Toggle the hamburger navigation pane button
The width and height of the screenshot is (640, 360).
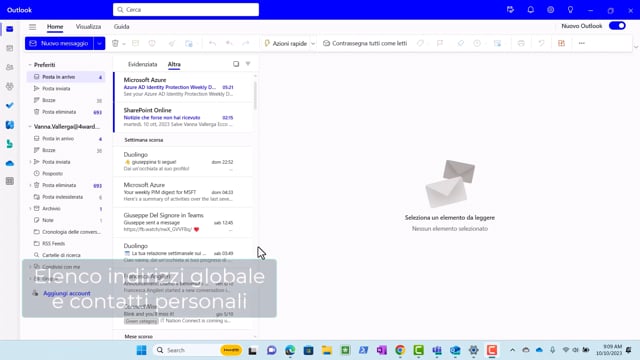[x=32, y=27]
